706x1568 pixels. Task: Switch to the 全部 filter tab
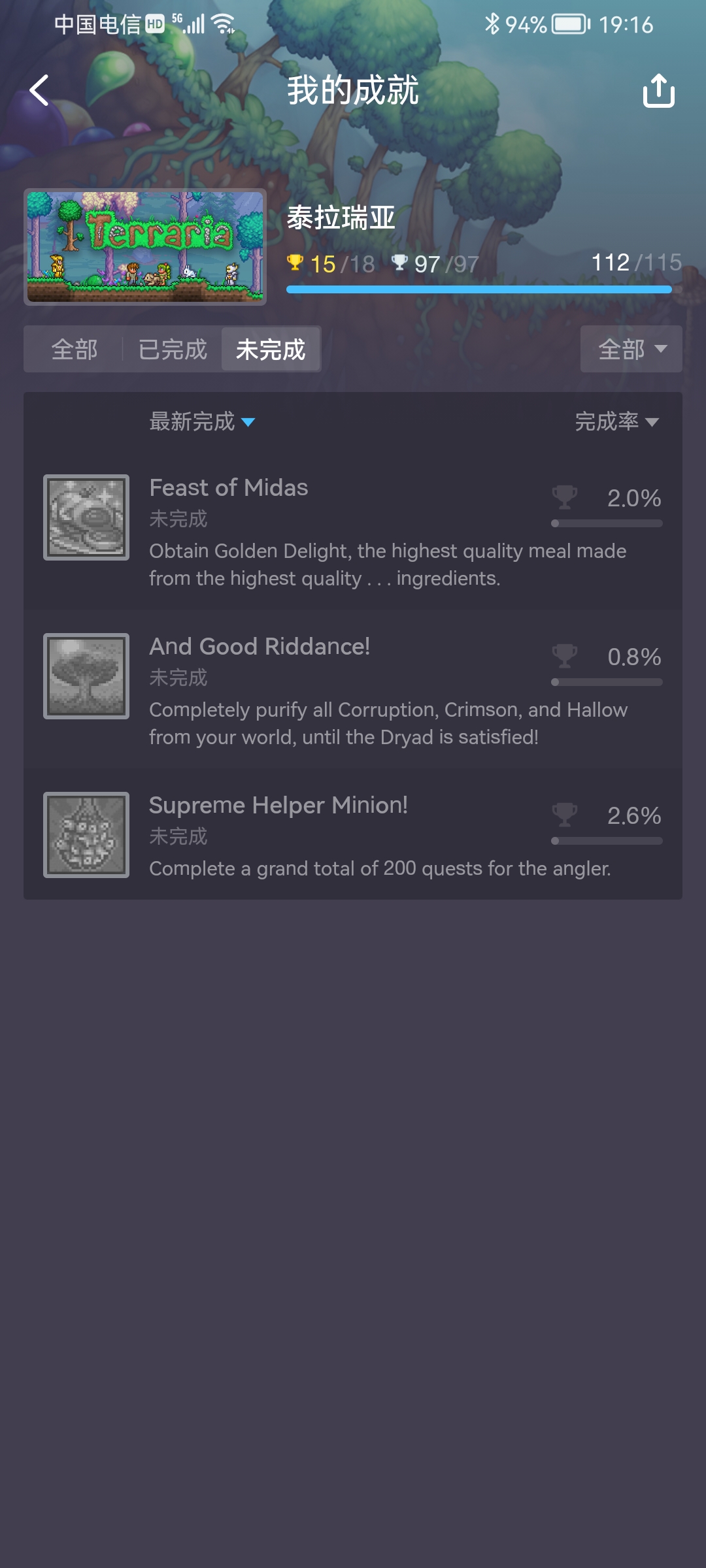75,350
